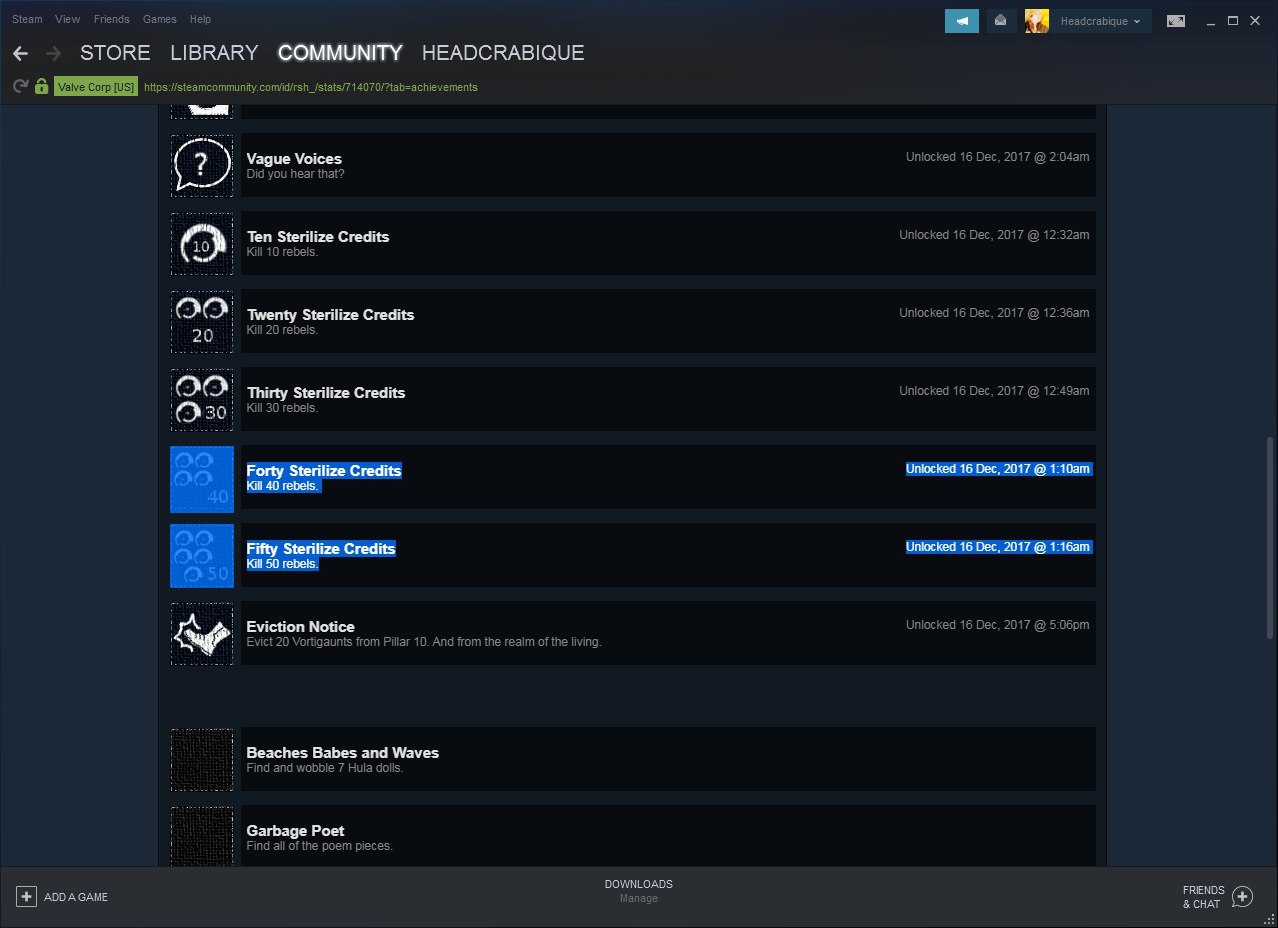
Task: Click the Evict 20 Vortigaunts description
Action: click(x=424, y=642)
